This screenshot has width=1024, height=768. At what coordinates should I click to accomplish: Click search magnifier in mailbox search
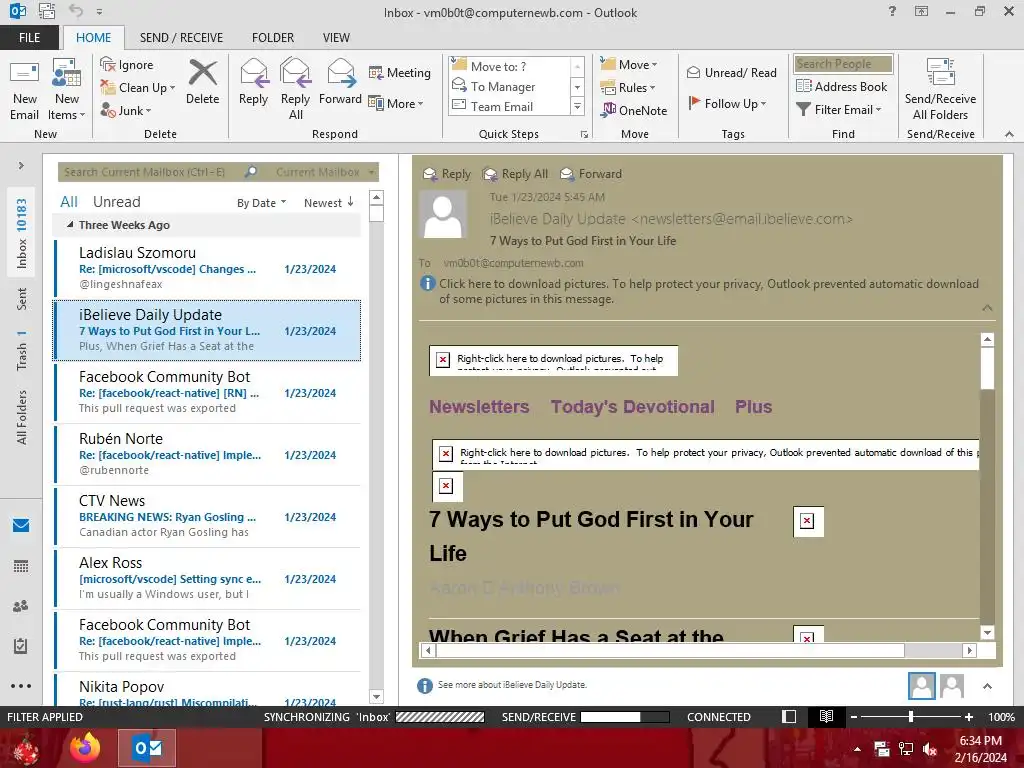click(251, 172)
